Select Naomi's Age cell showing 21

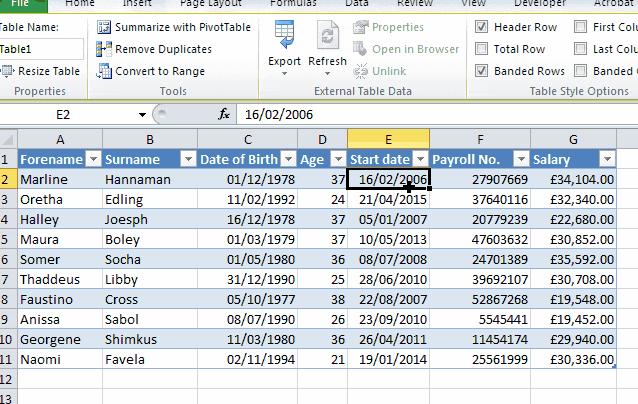323,359
